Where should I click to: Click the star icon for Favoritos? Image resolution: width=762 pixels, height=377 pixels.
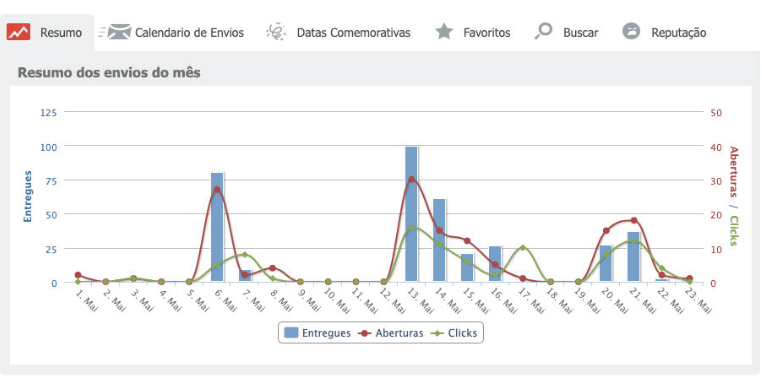coord(444,32)
